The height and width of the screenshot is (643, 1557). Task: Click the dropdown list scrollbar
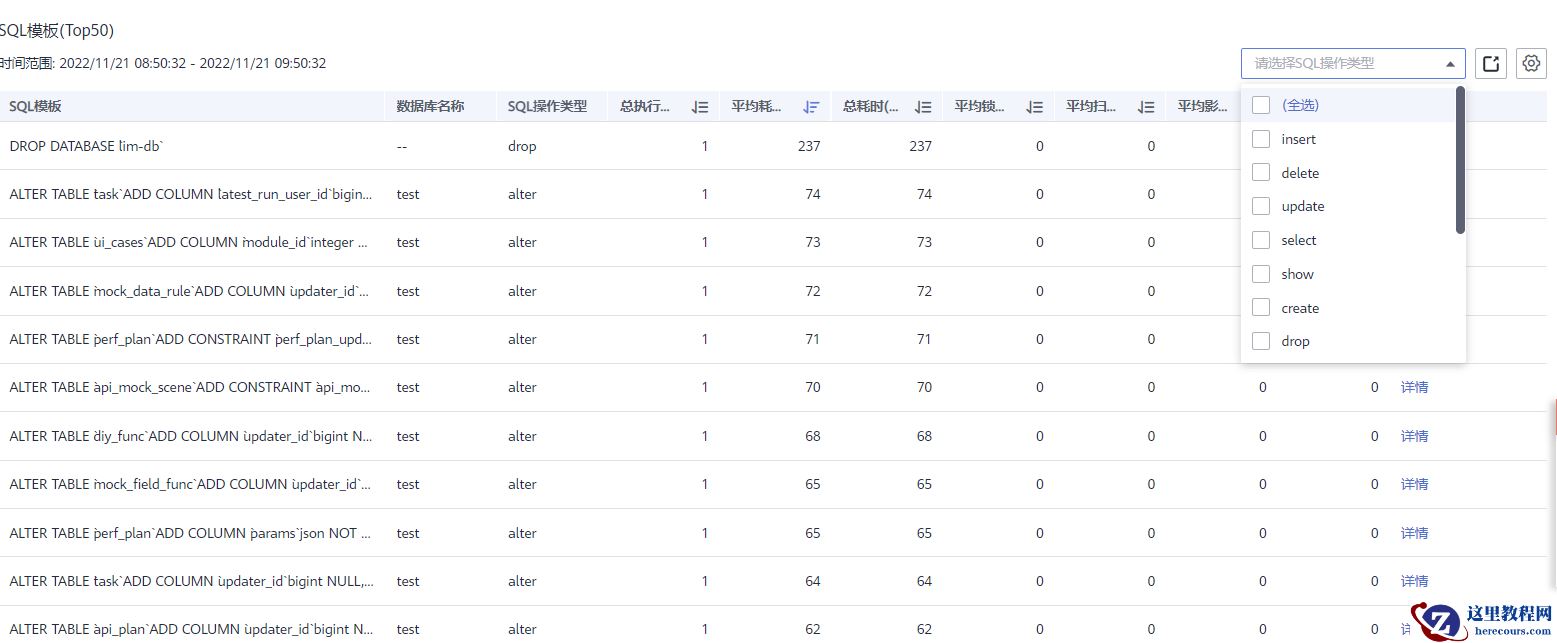pyautogui.click(x=1460, y=160)
